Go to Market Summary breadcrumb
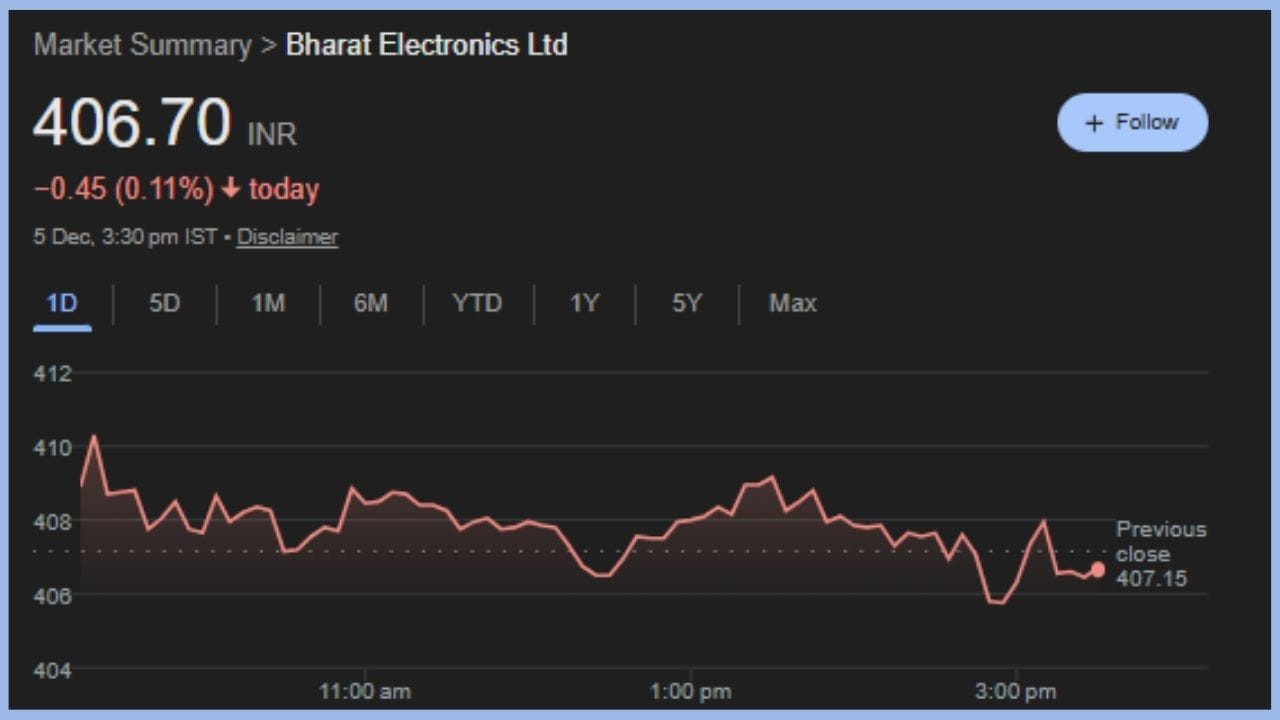 tap(142, 45)
